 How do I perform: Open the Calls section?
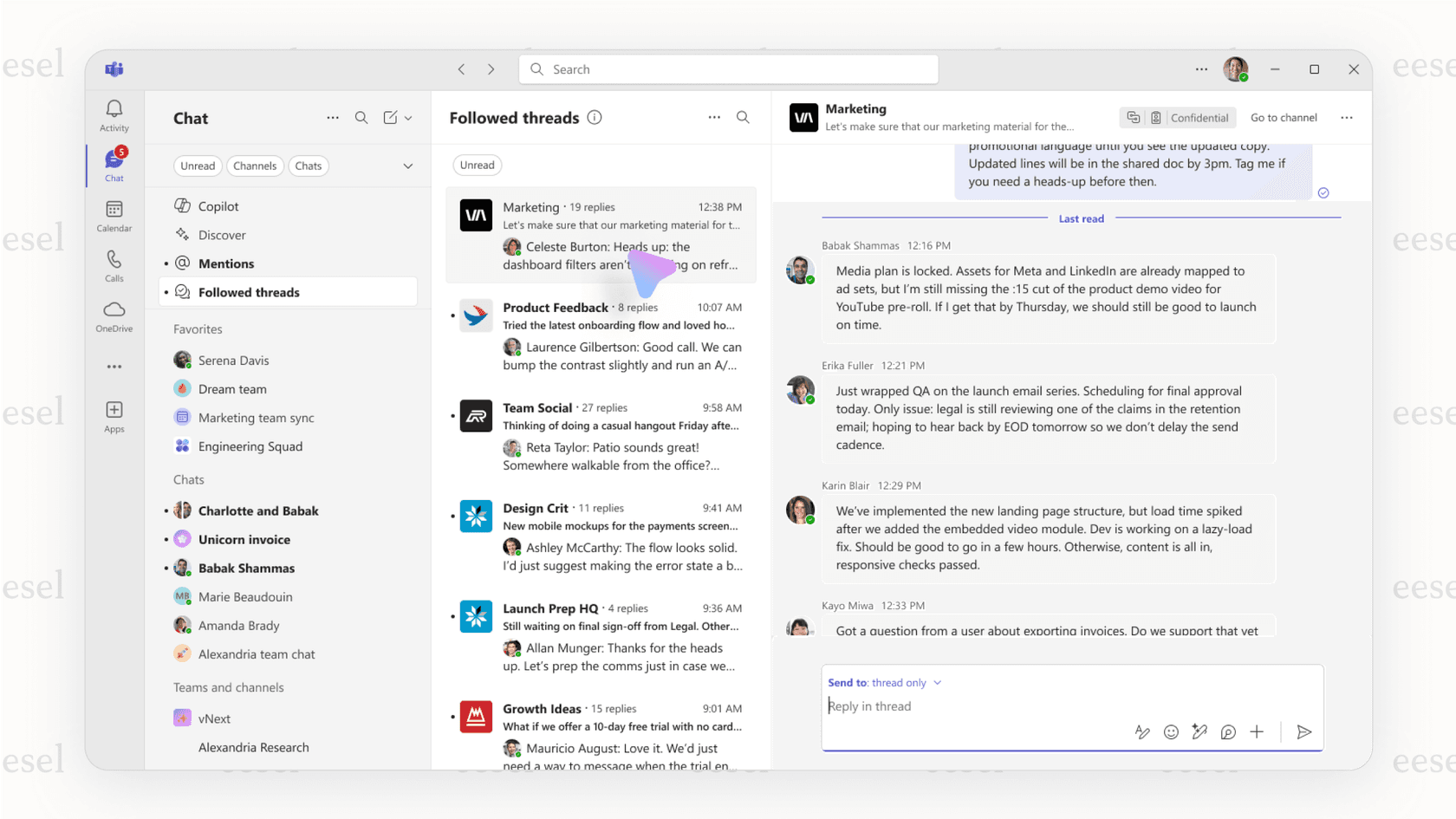click(x=114, y=265)
